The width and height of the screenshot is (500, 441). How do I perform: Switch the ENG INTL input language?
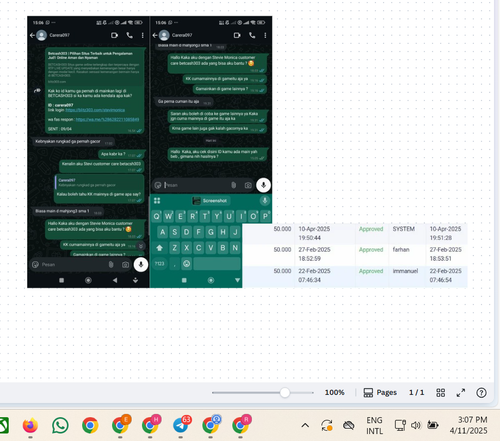(x=374, y=426)
